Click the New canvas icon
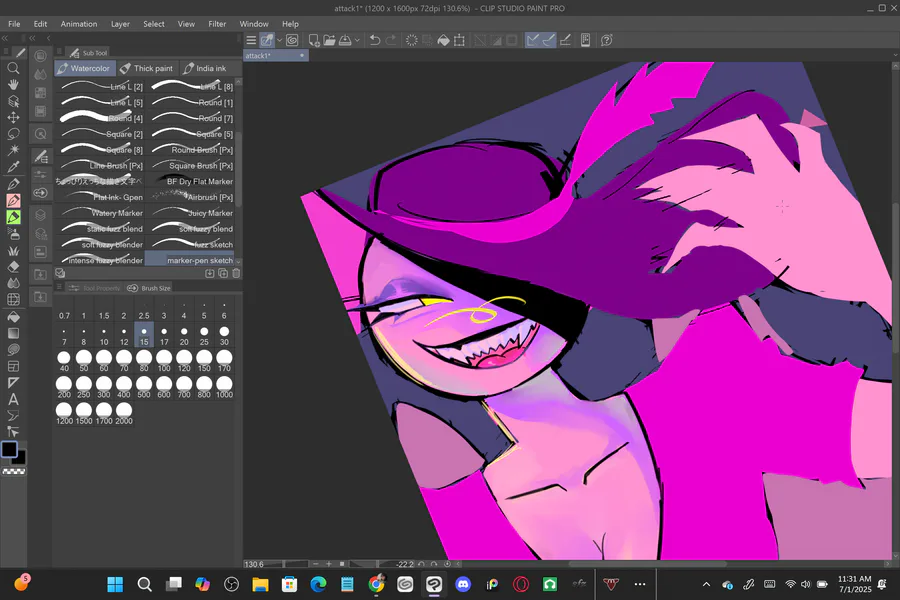This screenshot has height=600, width=900. (x=314, y=40)
